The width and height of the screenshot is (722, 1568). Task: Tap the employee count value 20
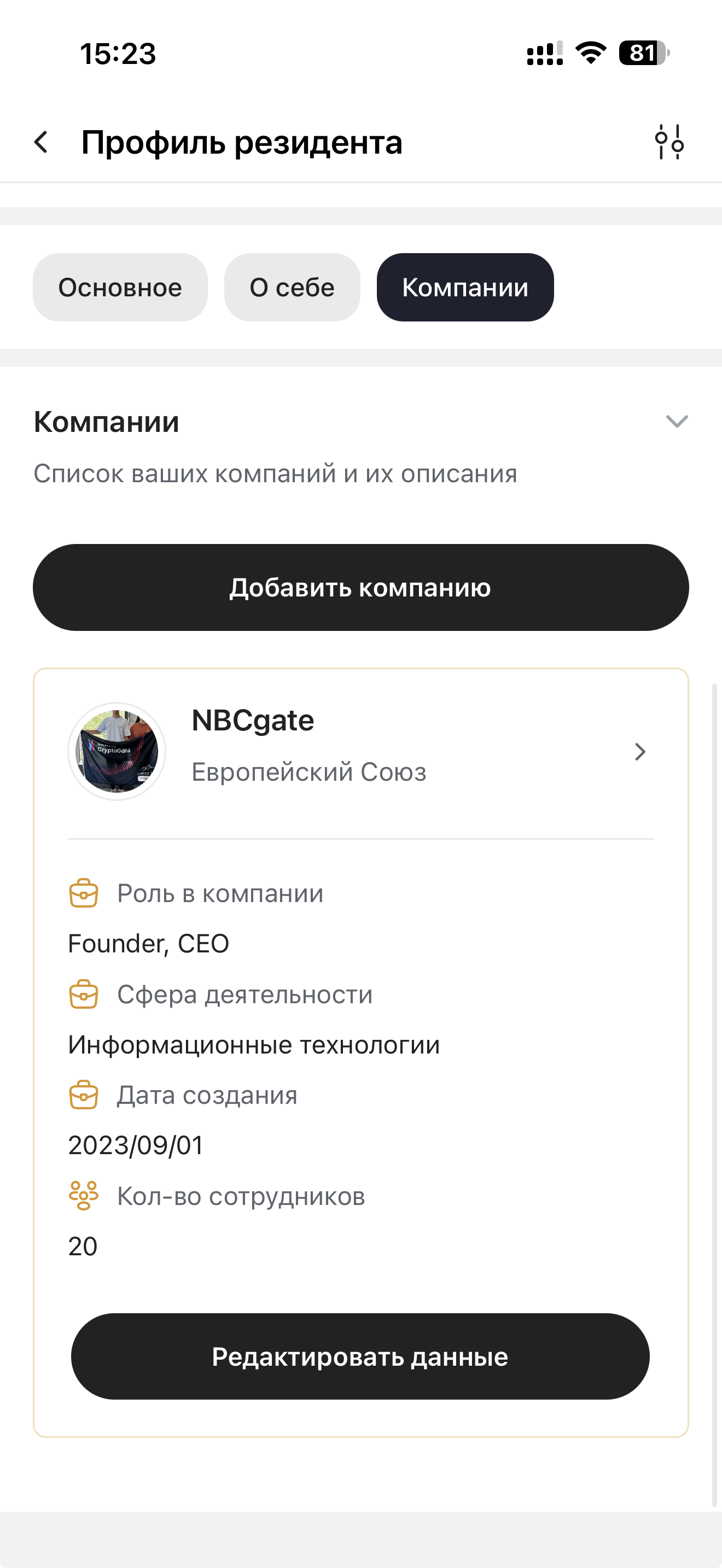[x=82, y=1245]
